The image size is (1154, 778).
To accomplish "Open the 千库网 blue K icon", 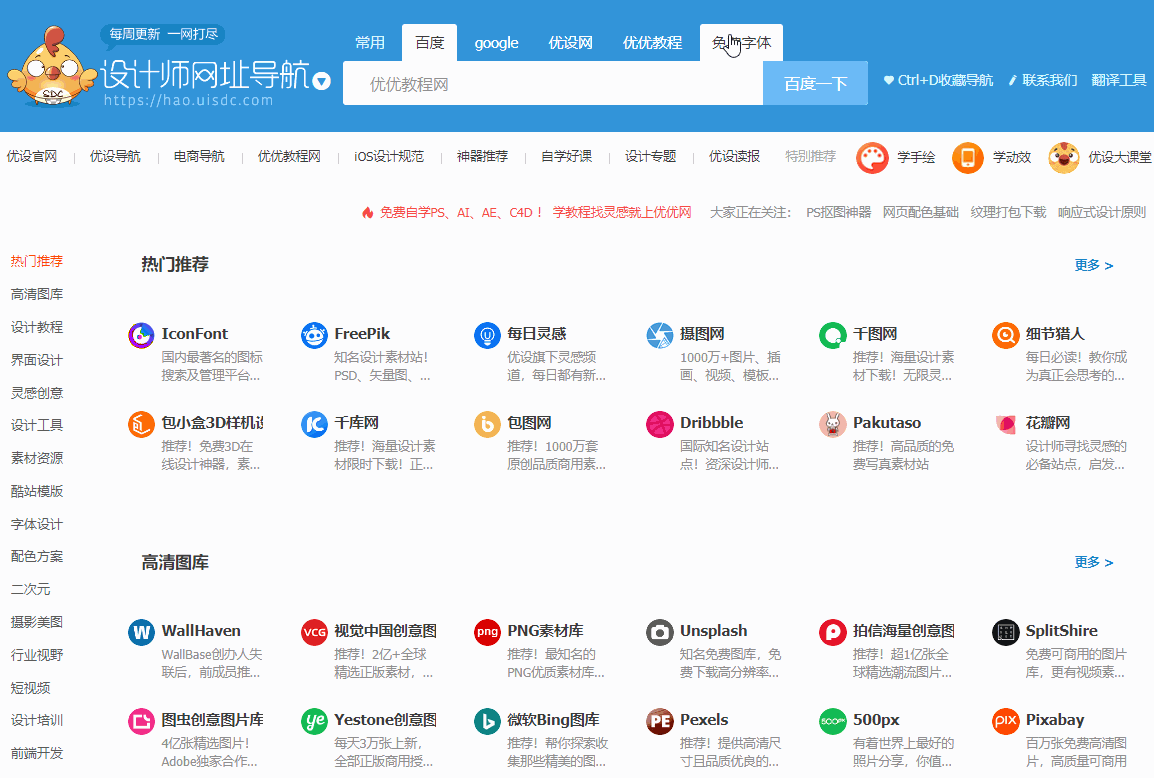I will 314,424.
